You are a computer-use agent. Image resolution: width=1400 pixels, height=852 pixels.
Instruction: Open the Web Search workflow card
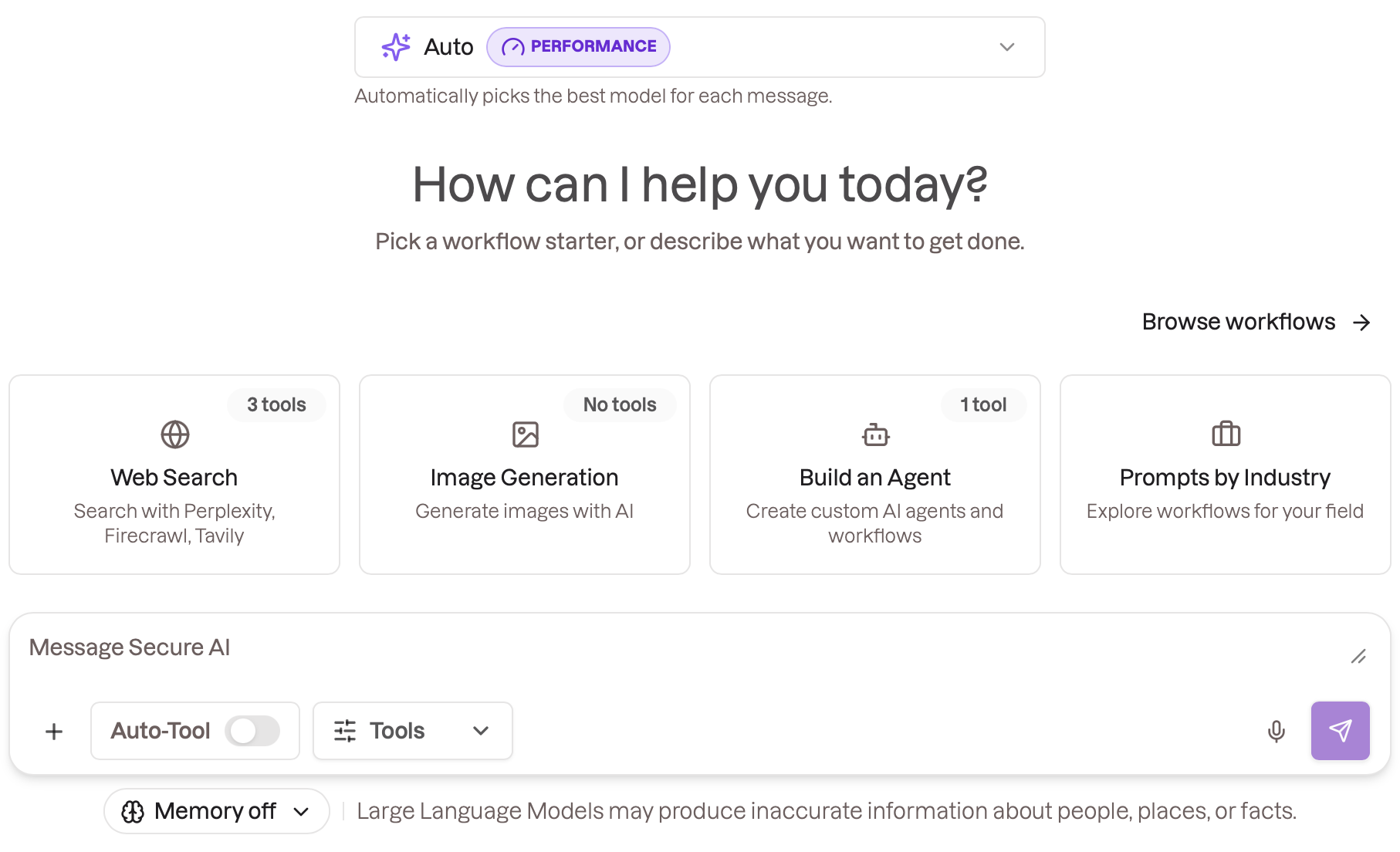pos(174,475)
